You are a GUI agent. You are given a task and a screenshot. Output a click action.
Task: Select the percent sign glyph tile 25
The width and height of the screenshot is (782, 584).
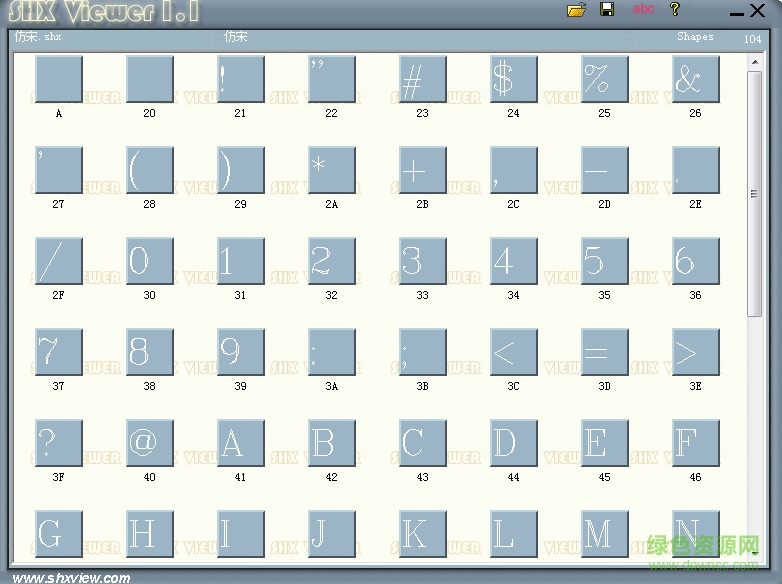pos(605,79)
